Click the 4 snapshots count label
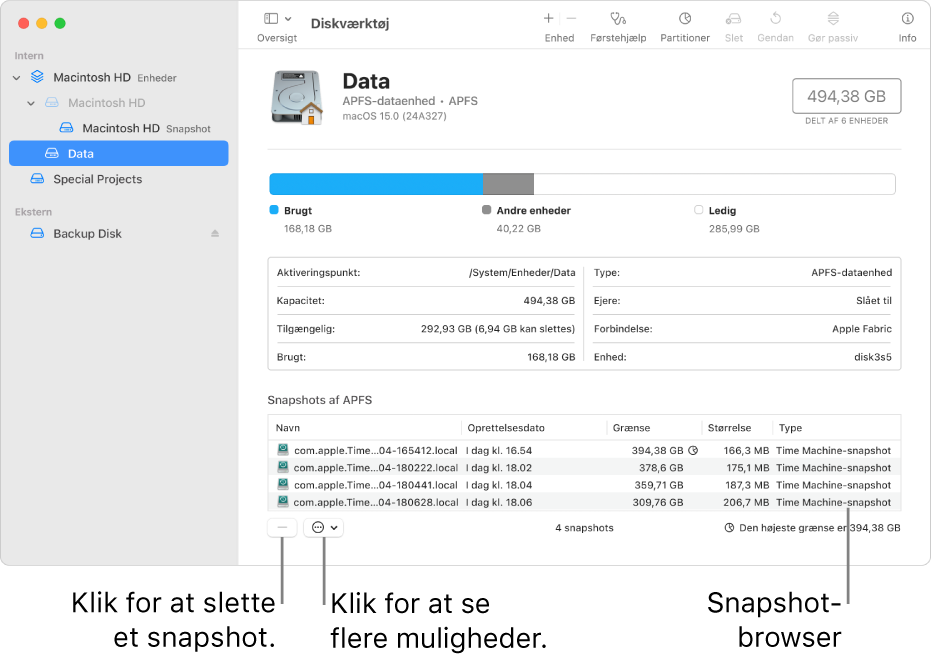 (x=584, y=528)
